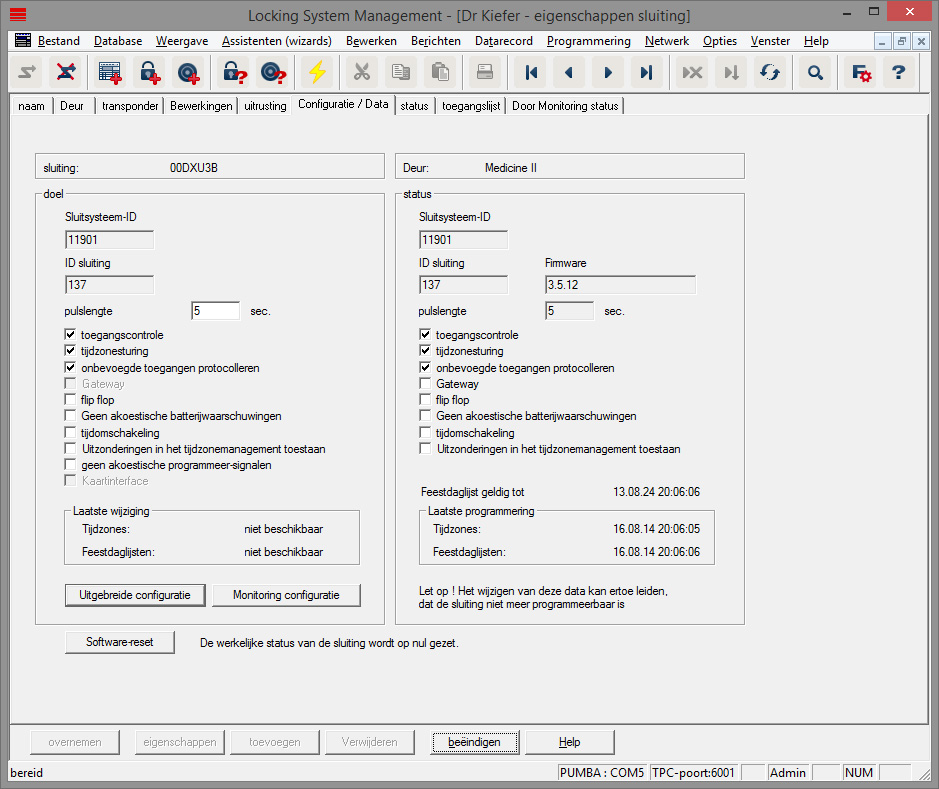Click the read transponder target icon
Image resolution: width=939 pixels, height=789 pixels.
(x=272, y=72)
